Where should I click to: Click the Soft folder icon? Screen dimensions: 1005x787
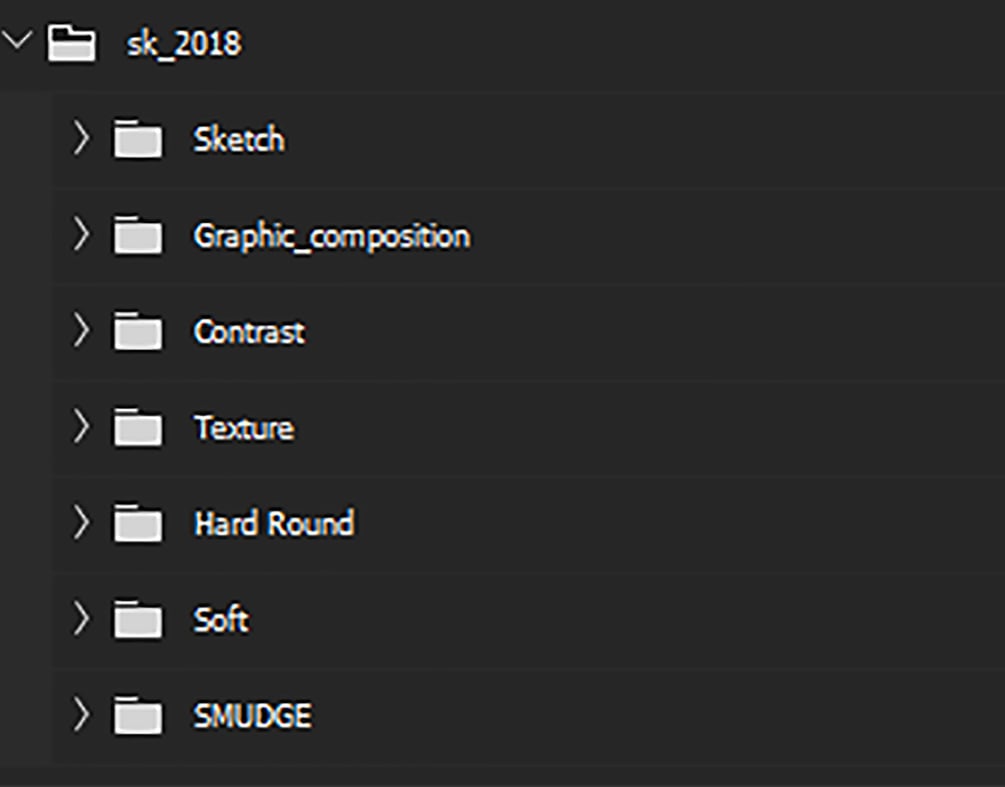(138, 618)
